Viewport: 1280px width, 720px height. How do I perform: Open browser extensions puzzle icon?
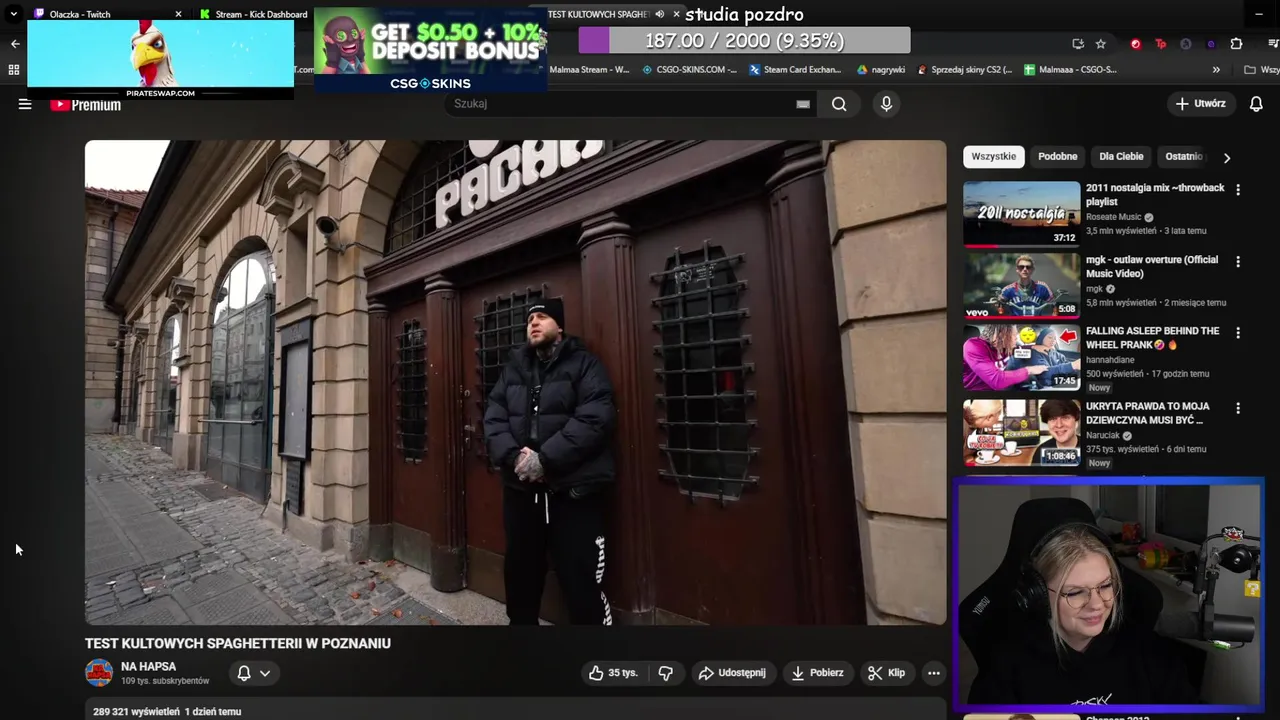[x=1236, y=44]
